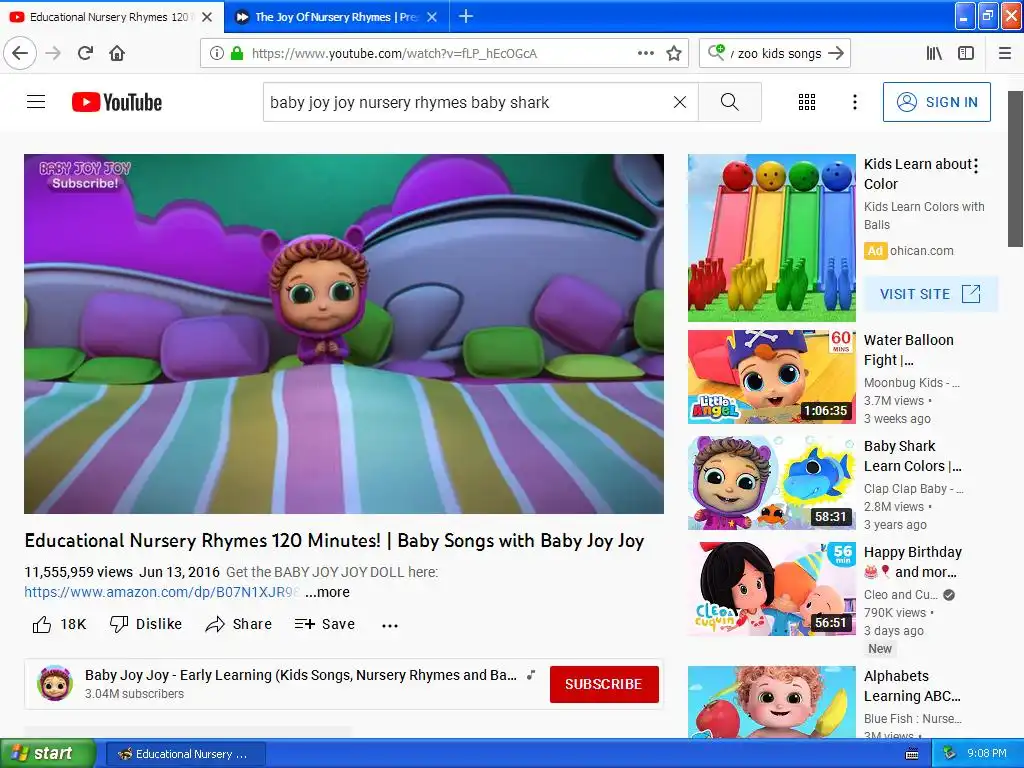Share the video using the Share button

(x=238, y=624)
